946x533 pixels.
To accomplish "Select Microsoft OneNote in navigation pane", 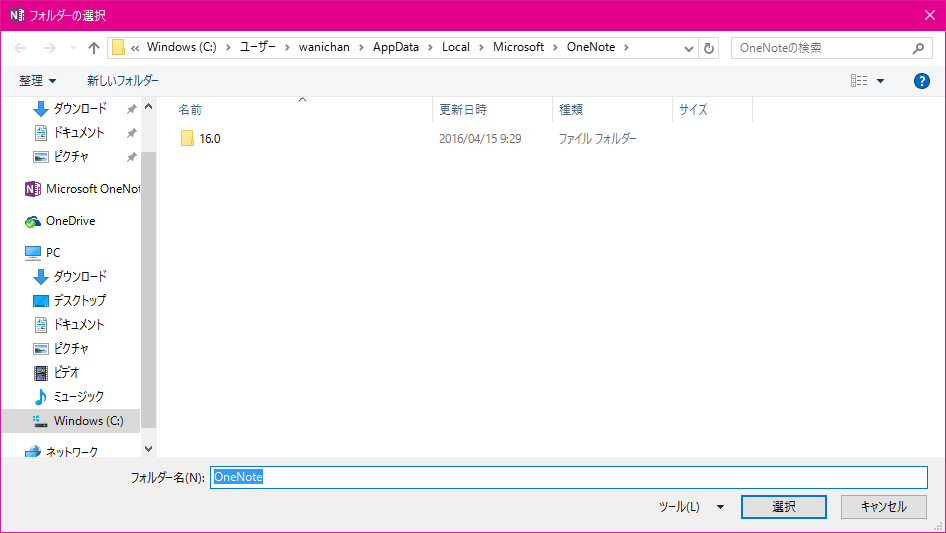I will [82, 189].
